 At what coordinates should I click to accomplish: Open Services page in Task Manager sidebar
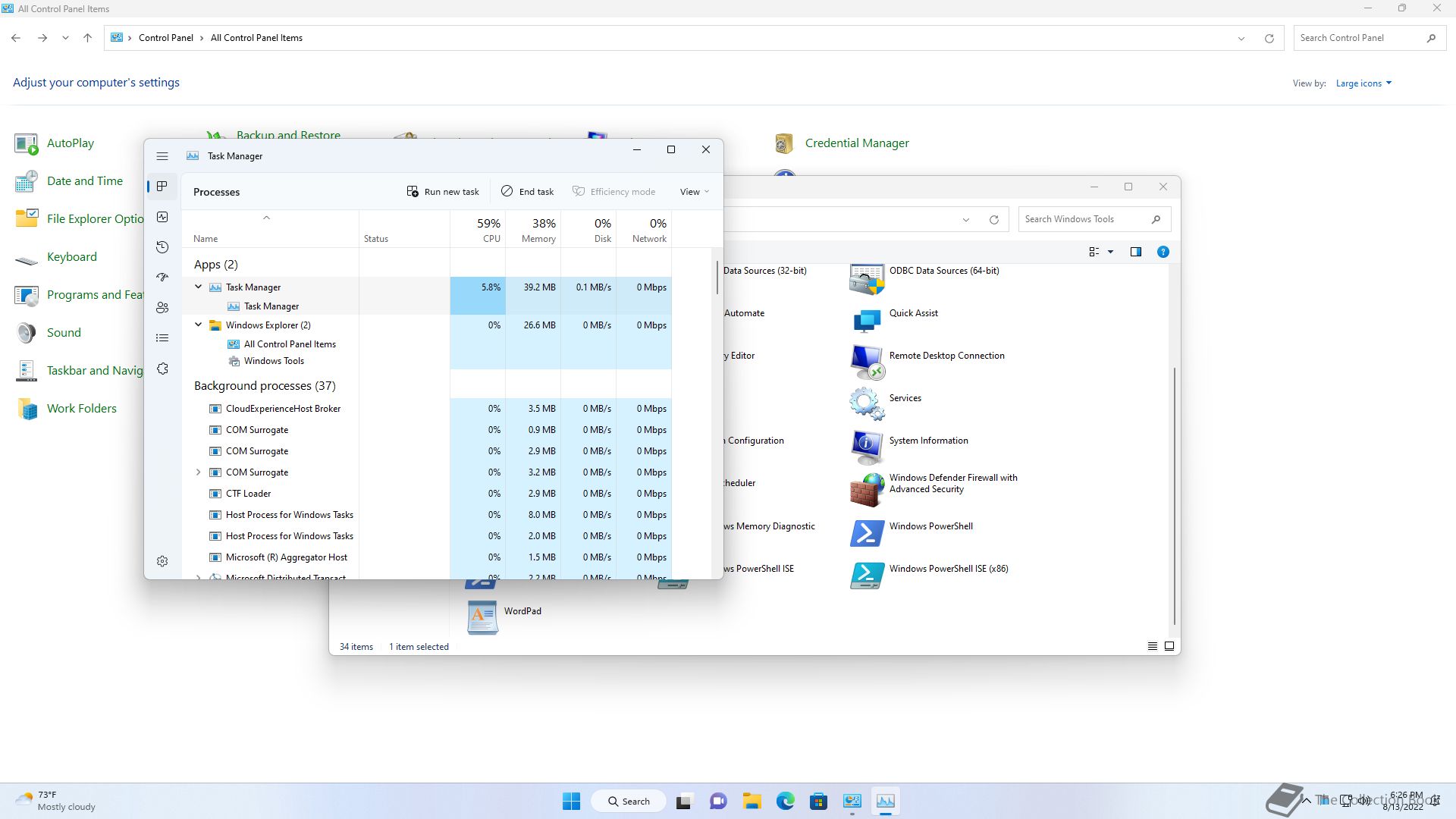(x=162, y=369)
